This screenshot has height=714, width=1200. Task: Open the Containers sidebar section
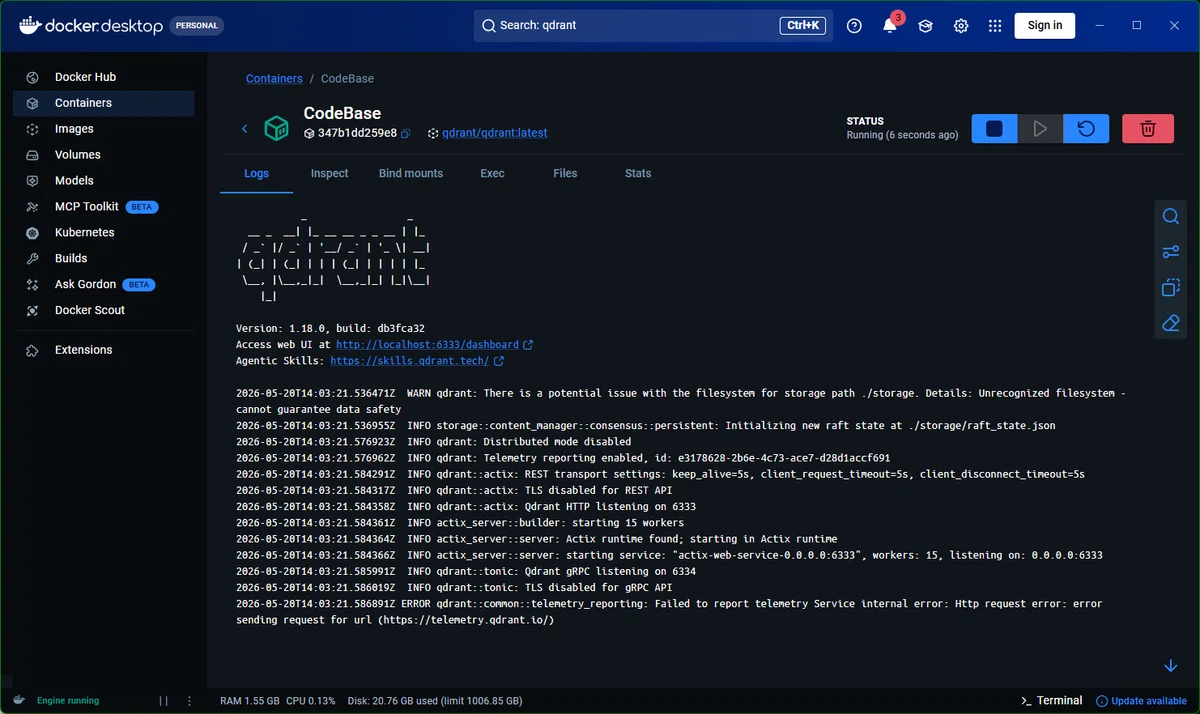tap(103, 103)
